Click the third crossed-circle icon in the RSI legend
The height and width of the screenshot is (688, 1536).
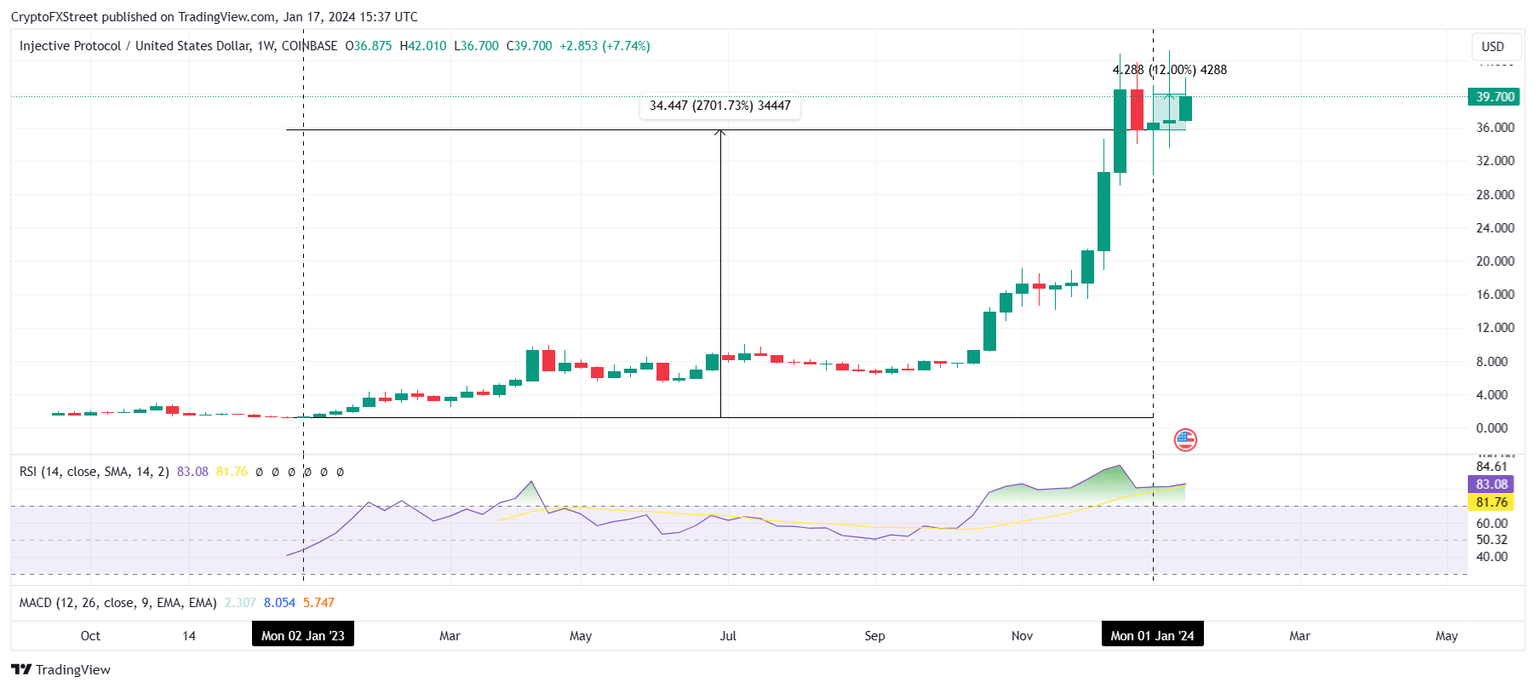[x=292, y=471]
